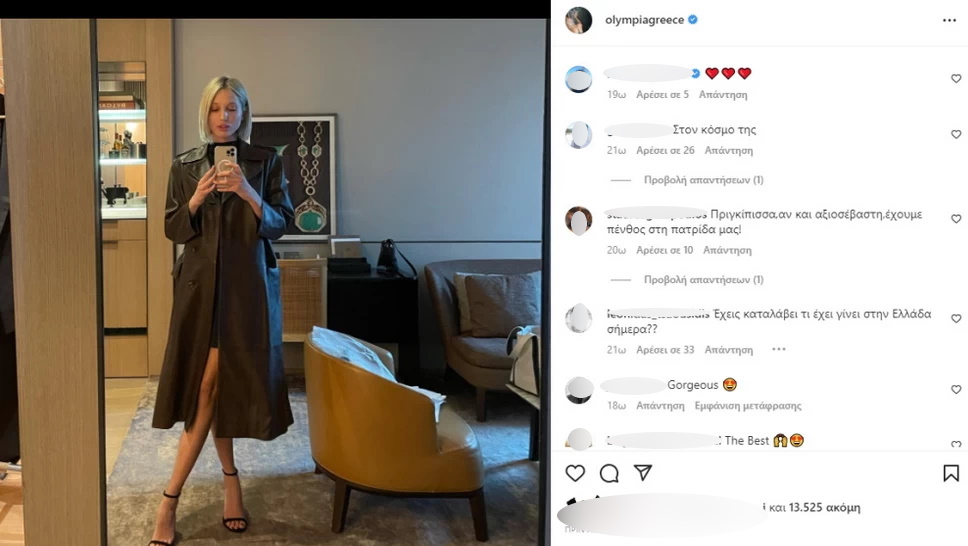Open the three-dot post options menu
Image resolution: width=968 pixels, height=546 pixels.
coord(949,20)
